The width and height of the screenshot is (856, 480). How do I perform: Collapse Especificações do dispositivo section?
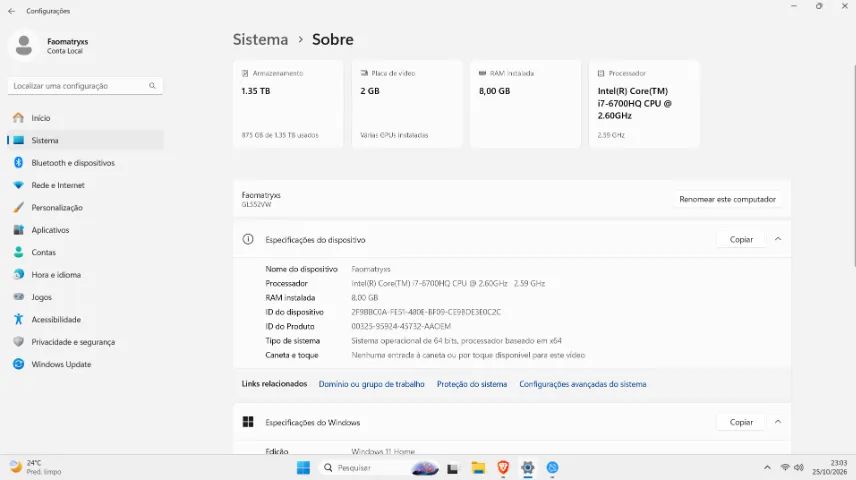point(778,239)
